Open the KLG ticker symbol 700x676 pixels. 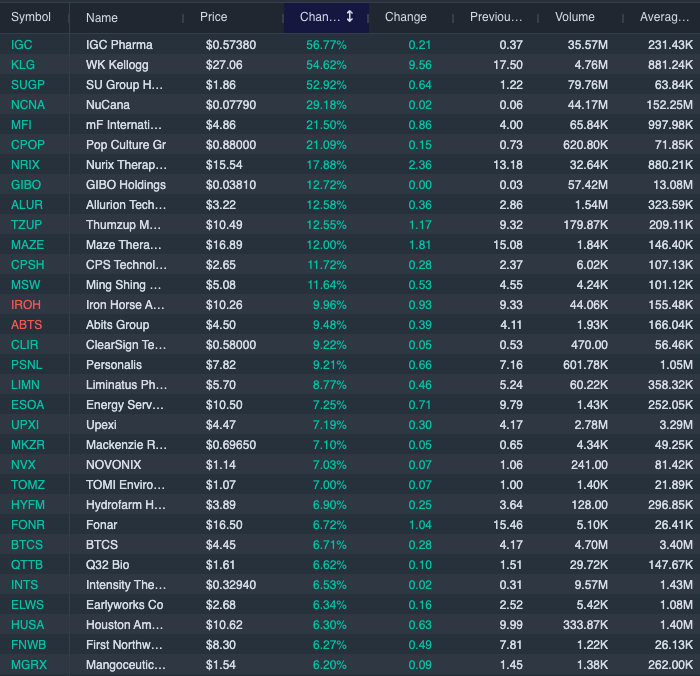pos(23,65)
